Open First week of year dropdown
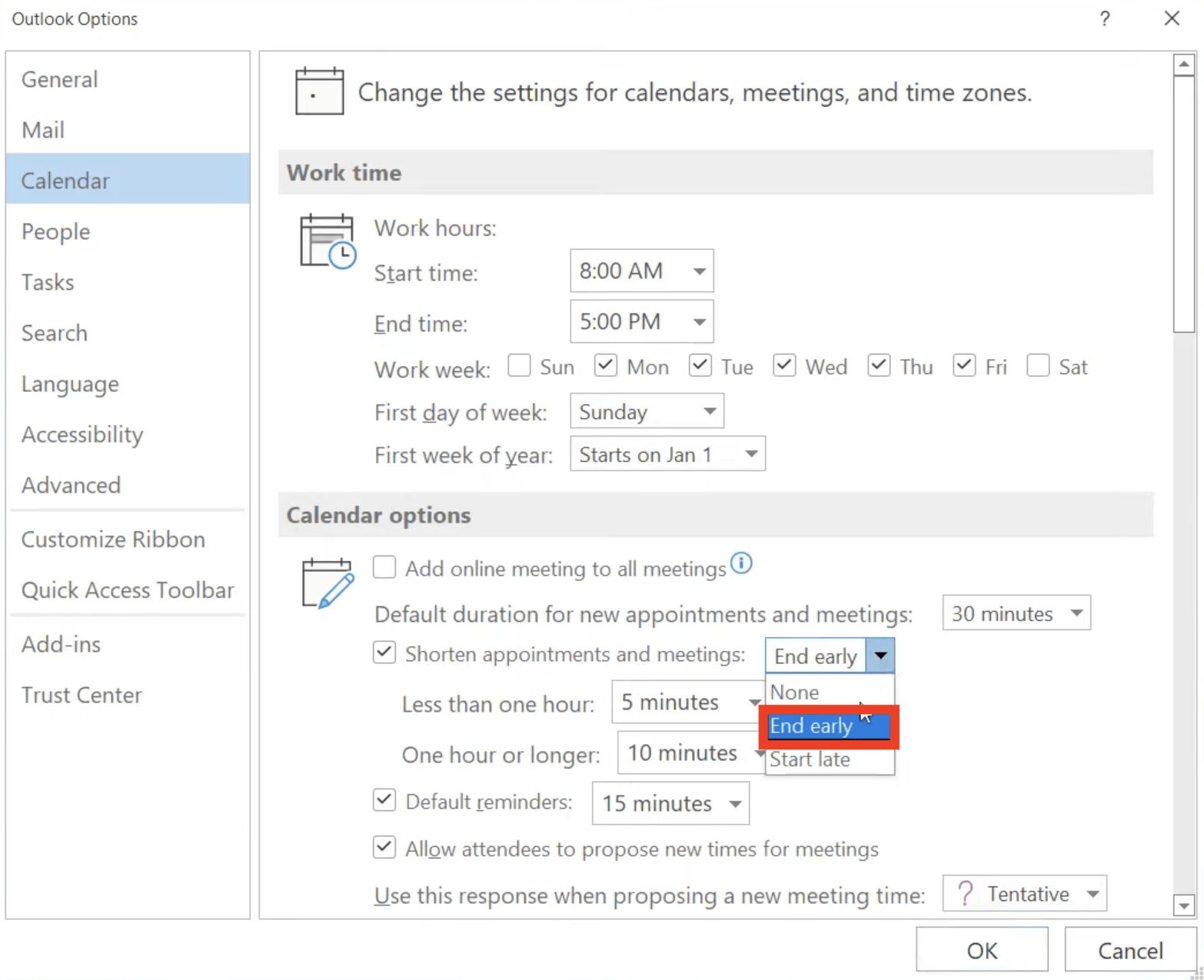This screenshot has height=980, width=1204. 667,453
